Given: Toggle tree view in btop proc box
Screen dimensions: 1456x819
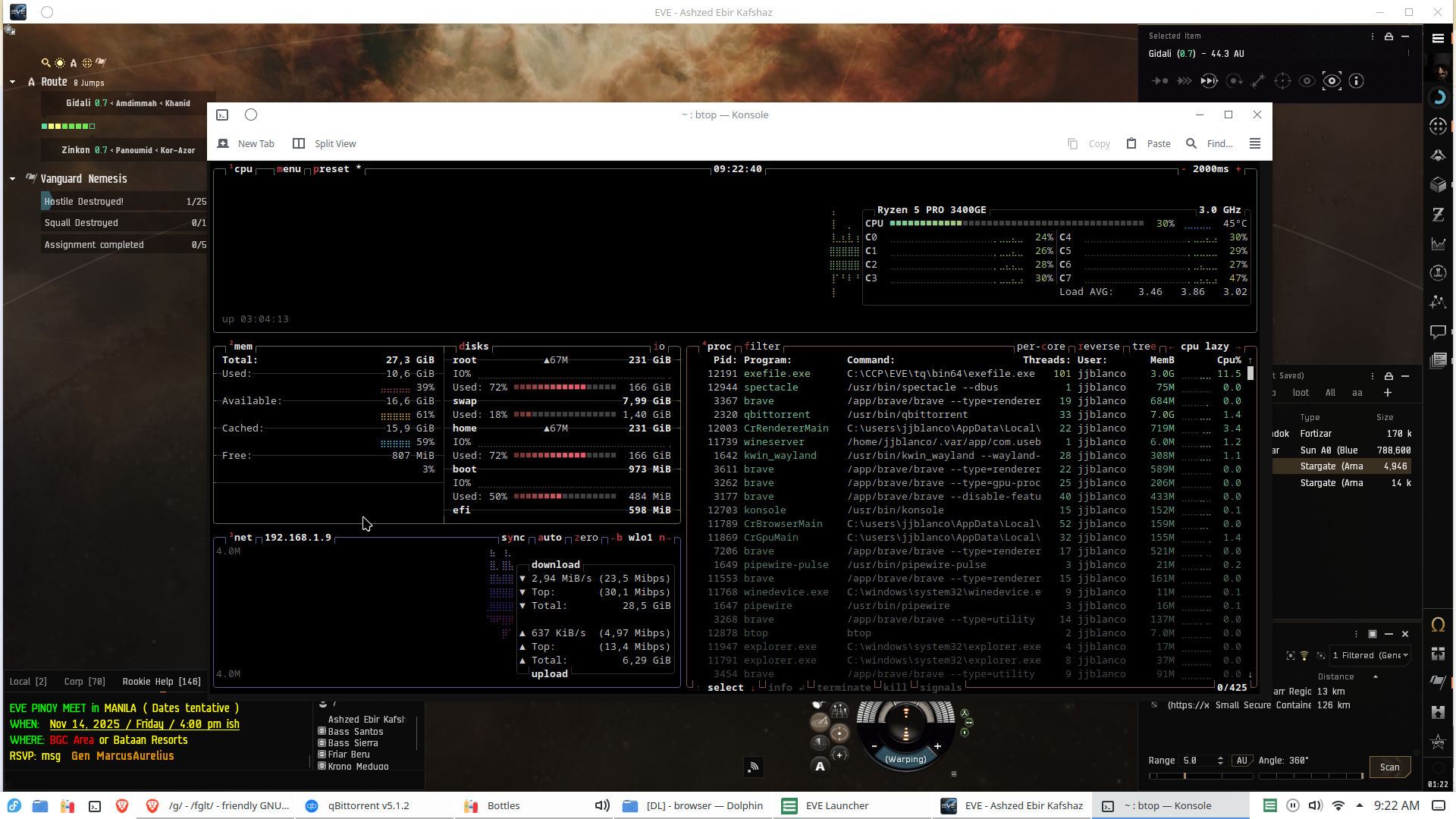Looking at the screenshot, I should point(1144,347).
